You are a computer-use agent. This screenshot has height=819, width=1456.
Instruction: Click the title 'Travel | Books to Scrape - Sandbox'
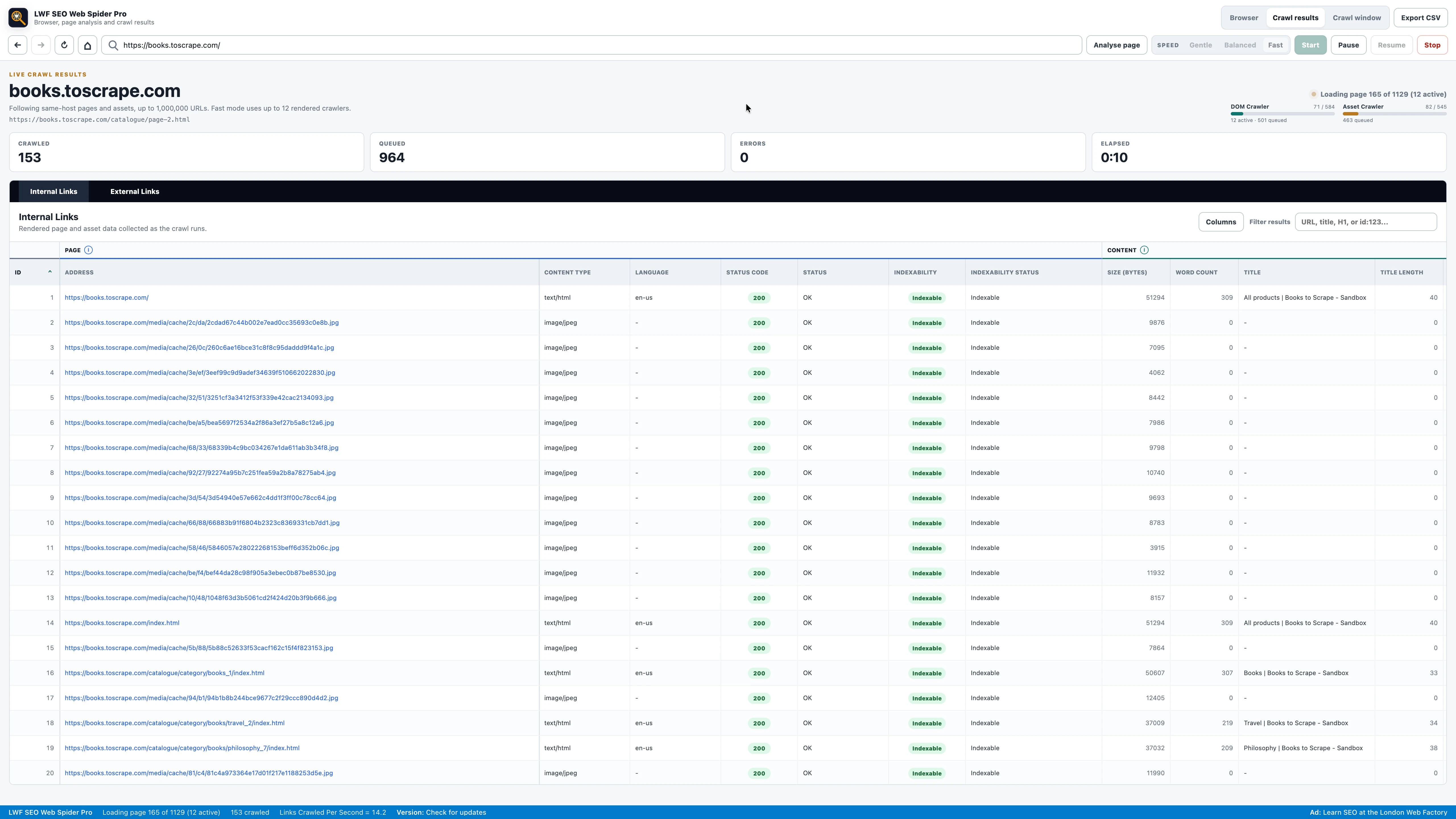[x=1296, y=723]
